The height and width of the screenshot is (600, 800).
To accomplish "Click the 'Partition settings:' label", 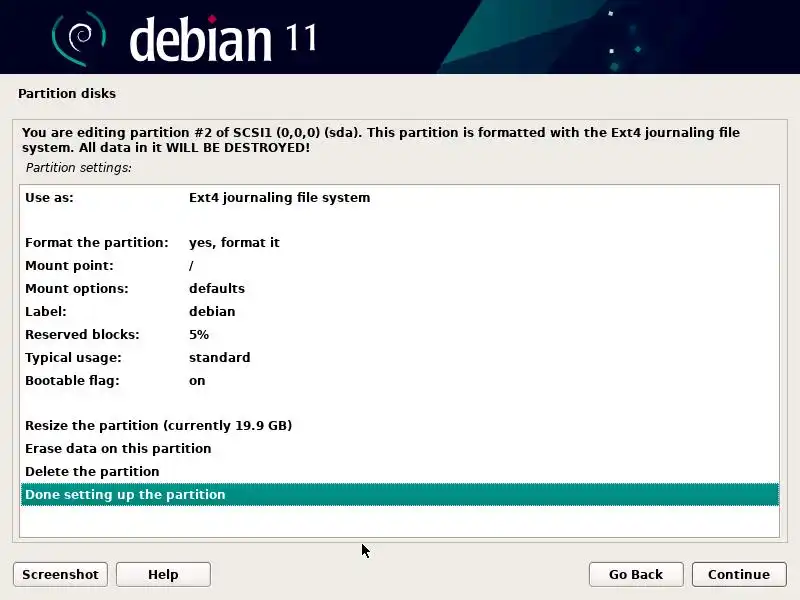I will pyautogui.click(x=79, y=168).
